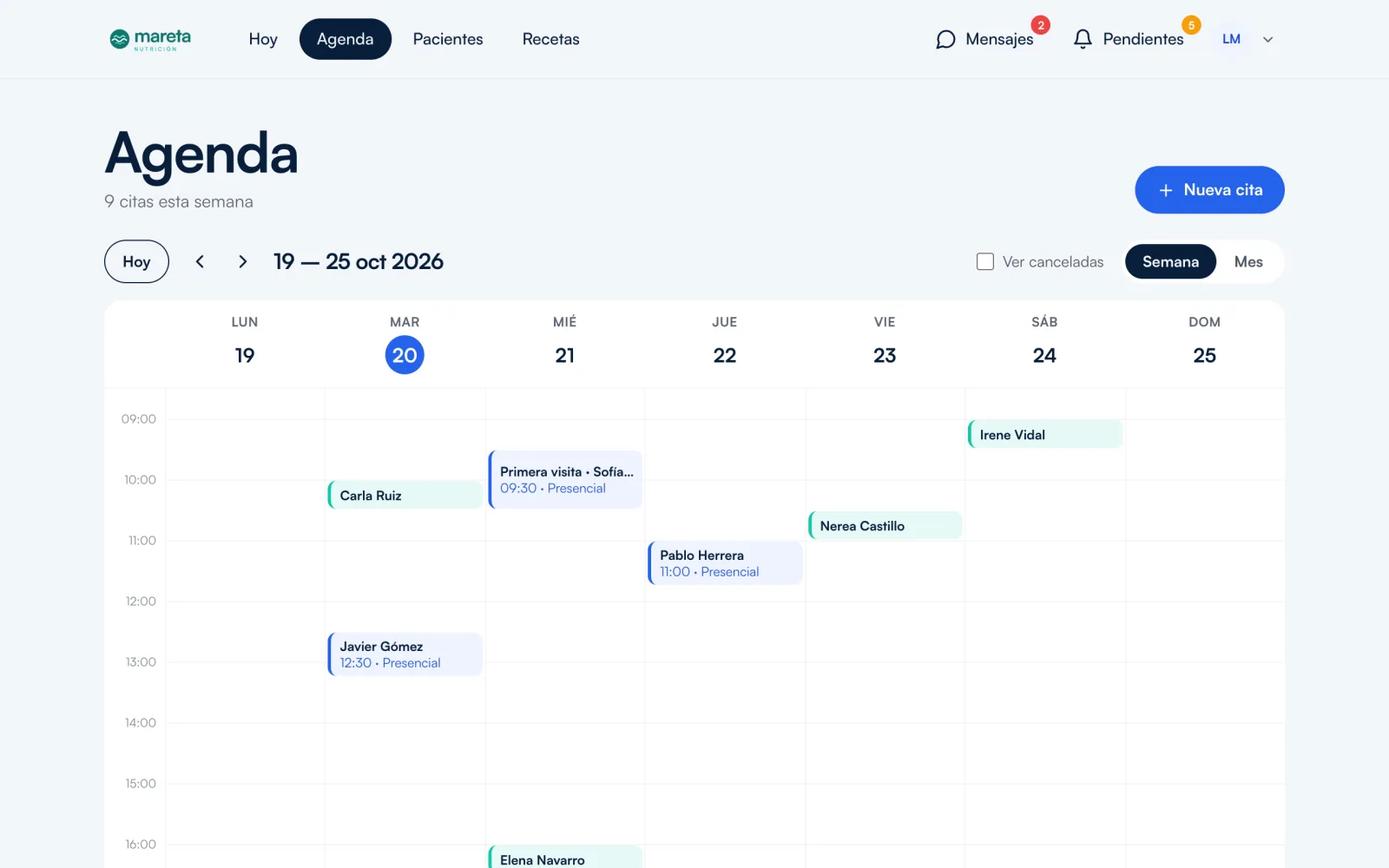Open the Hoy navigation tab
The image size is (1389, 868).
point(263,39)
